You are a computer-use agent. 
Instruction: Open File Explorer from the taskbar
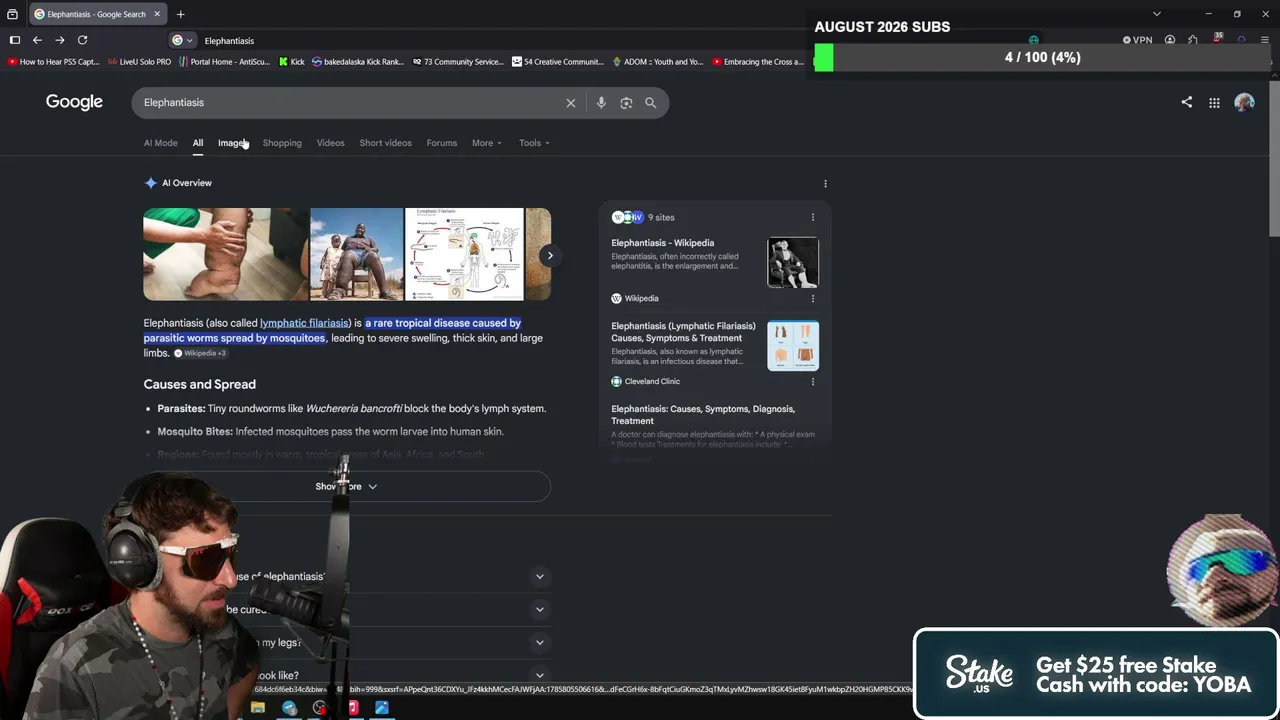(x=258, y=708)
